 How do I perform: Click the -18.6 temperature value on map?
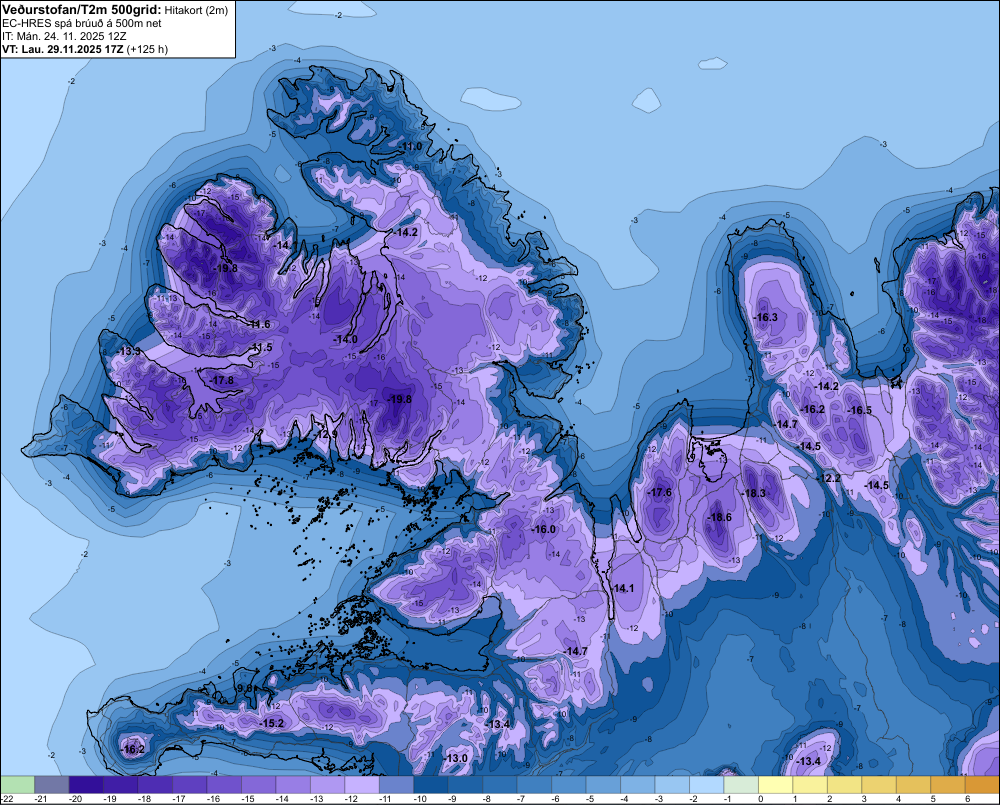pos(719,517)
